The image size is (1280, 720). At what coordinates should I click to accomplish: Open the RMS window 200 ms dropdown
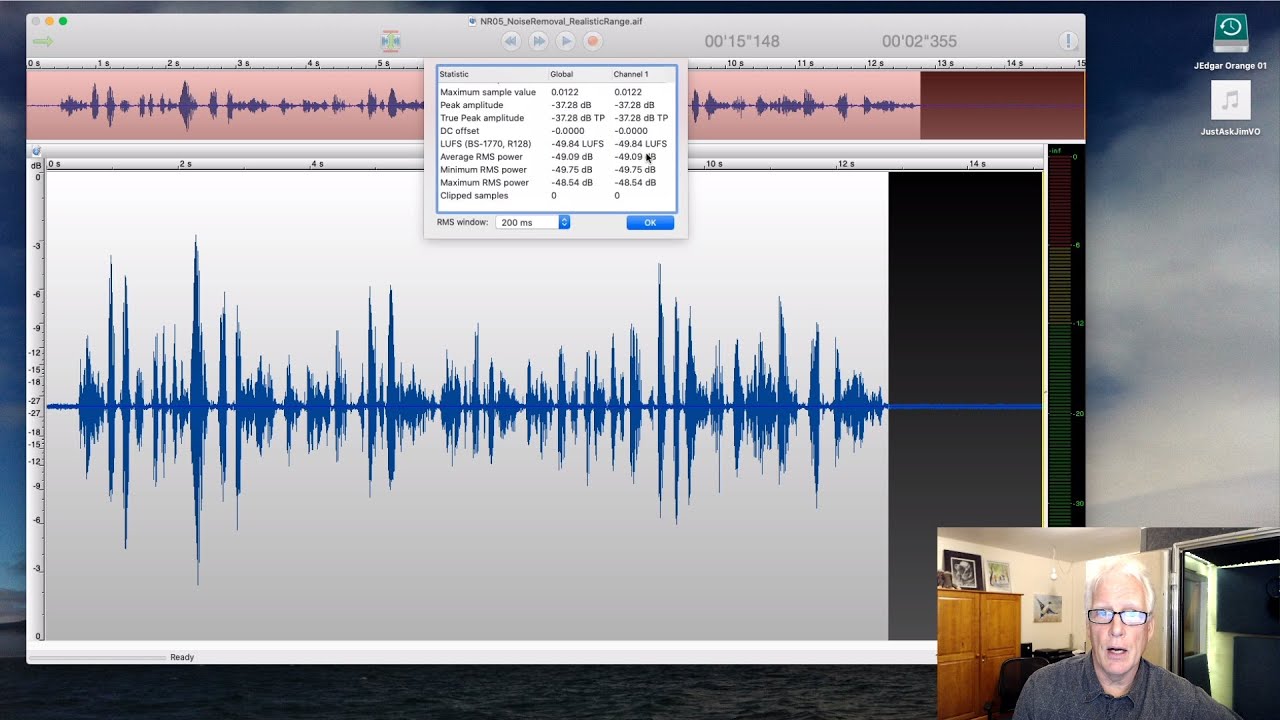[532, 222]
